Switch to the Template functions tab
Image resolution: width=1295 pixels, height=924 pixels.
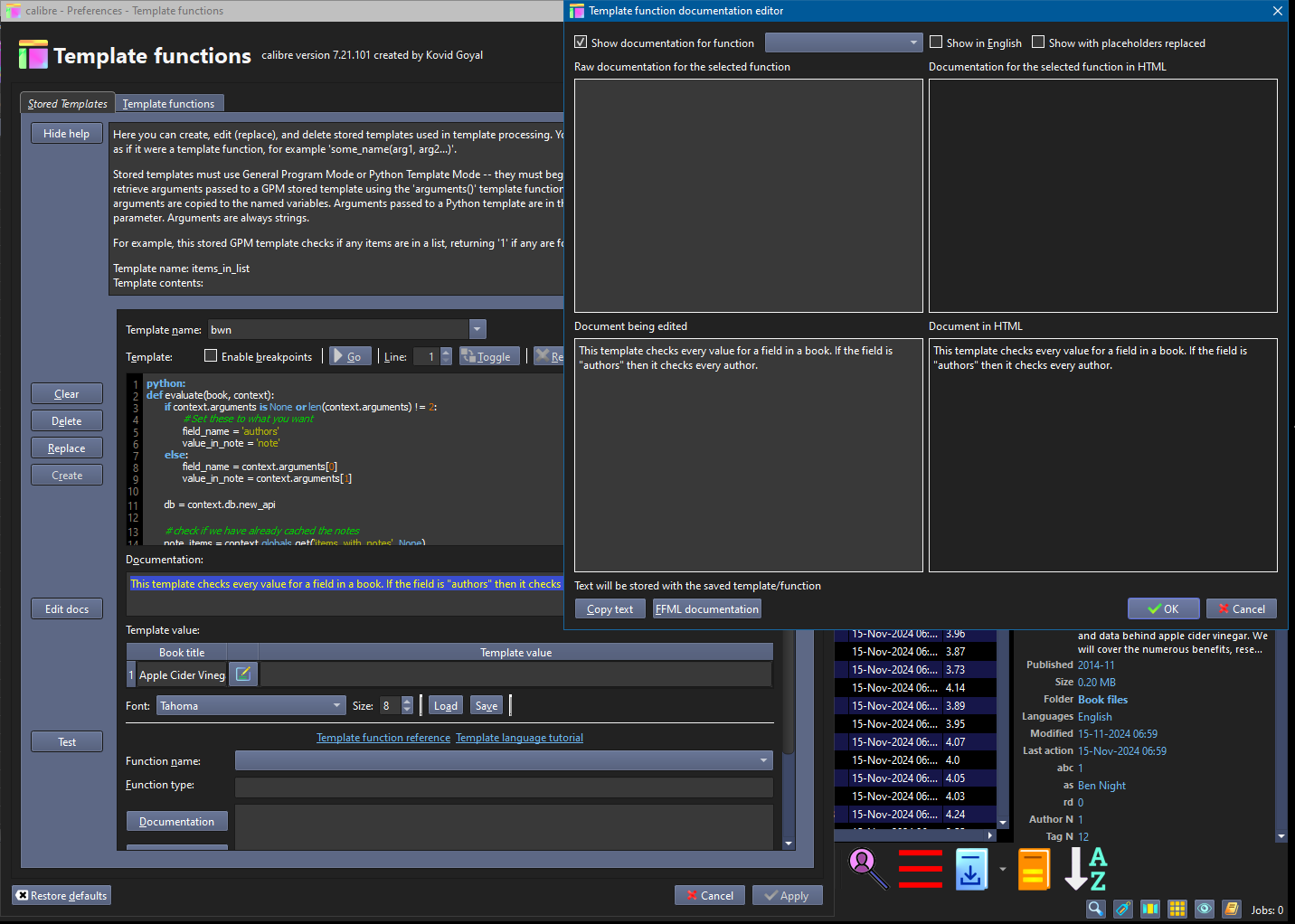point(169,104)
